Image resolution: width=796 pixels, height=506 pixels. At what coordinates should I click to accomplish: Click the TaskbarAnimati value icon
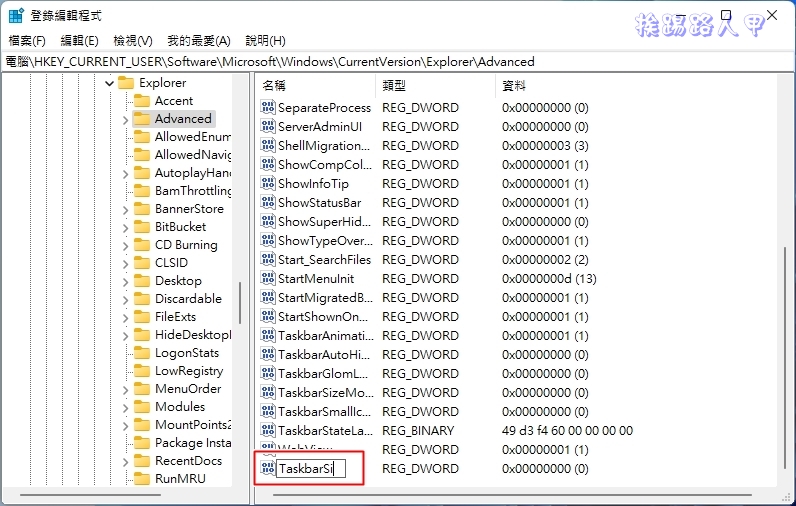268,335
